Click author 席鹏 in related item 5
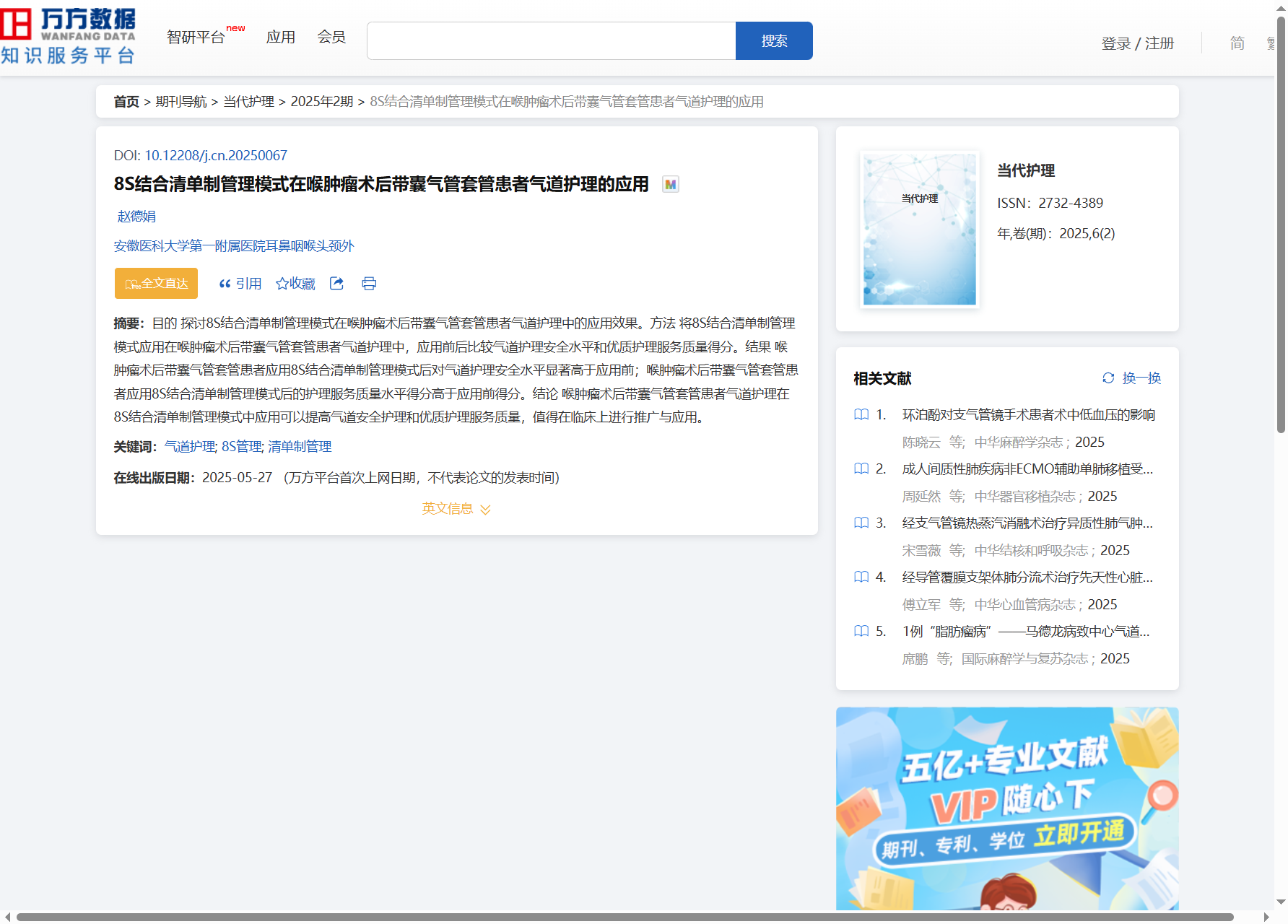This screenshot has height=924, width=1288. pos(915,658)
